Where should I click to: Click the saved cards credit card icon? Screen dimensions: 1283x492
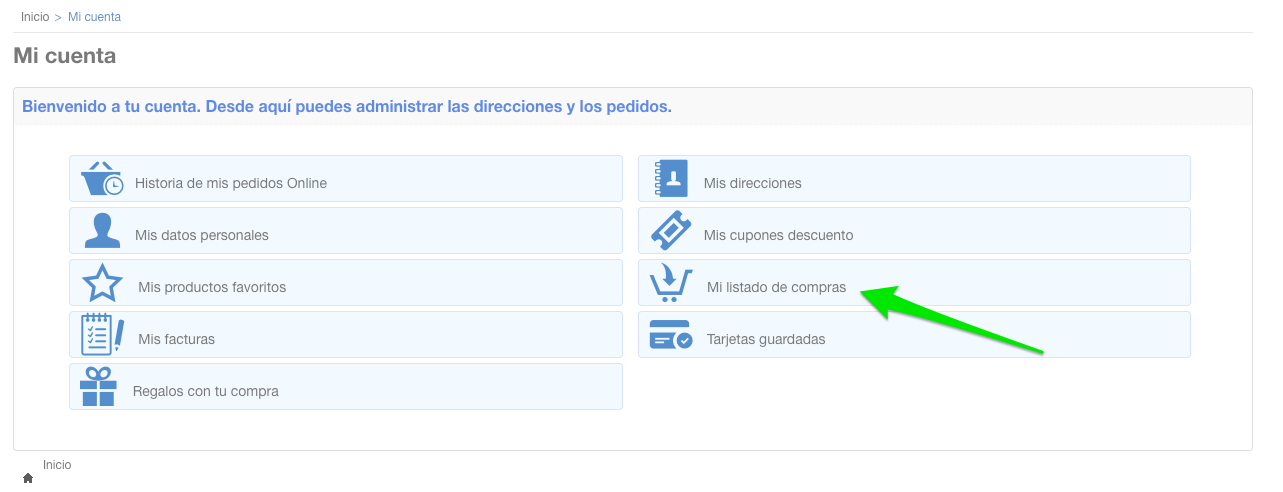coord(670,335)
